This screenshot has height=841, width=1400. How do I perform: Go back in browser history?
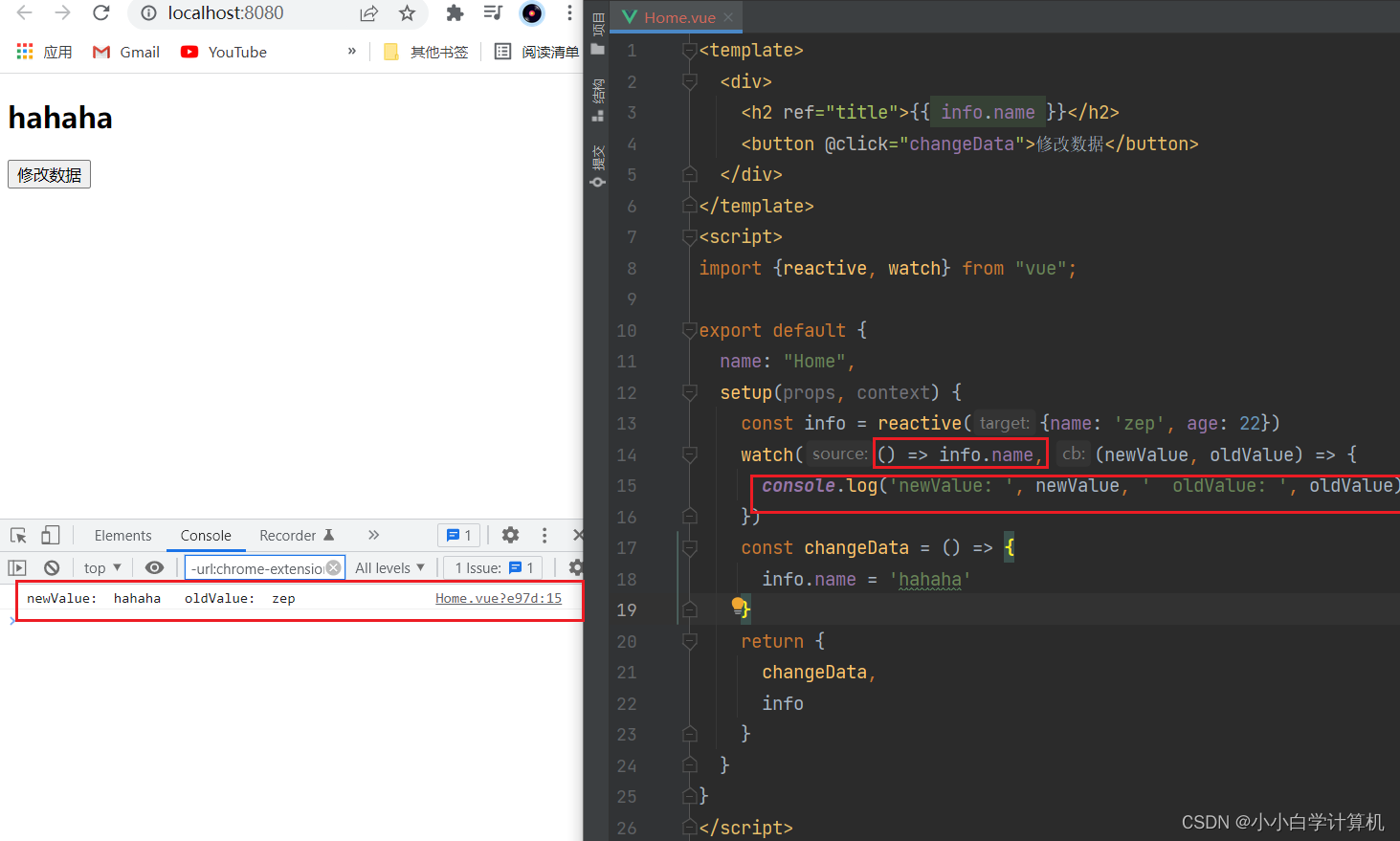[25, 12]
